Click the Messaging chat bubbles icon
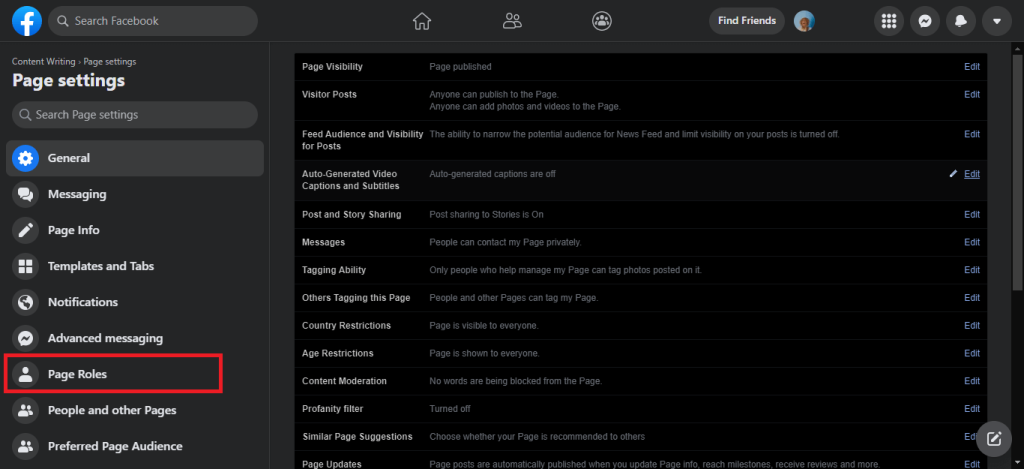 coord(25,194)
